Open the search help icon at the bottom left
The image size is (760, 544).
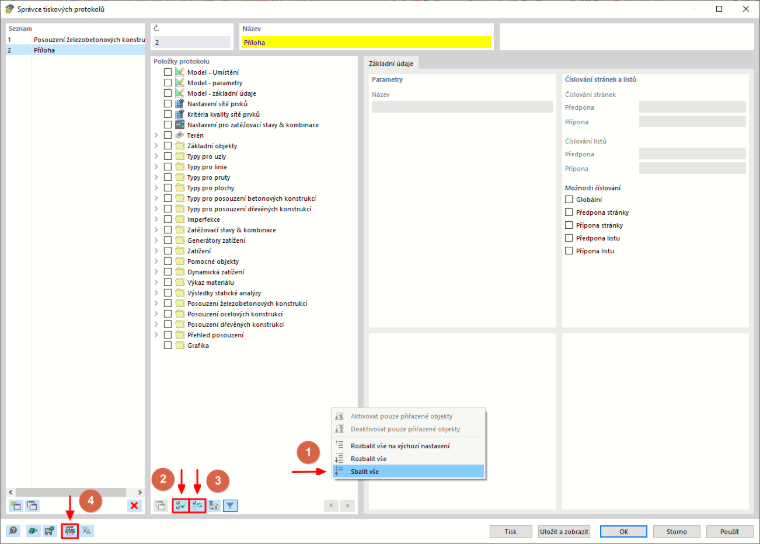(13, 531)
